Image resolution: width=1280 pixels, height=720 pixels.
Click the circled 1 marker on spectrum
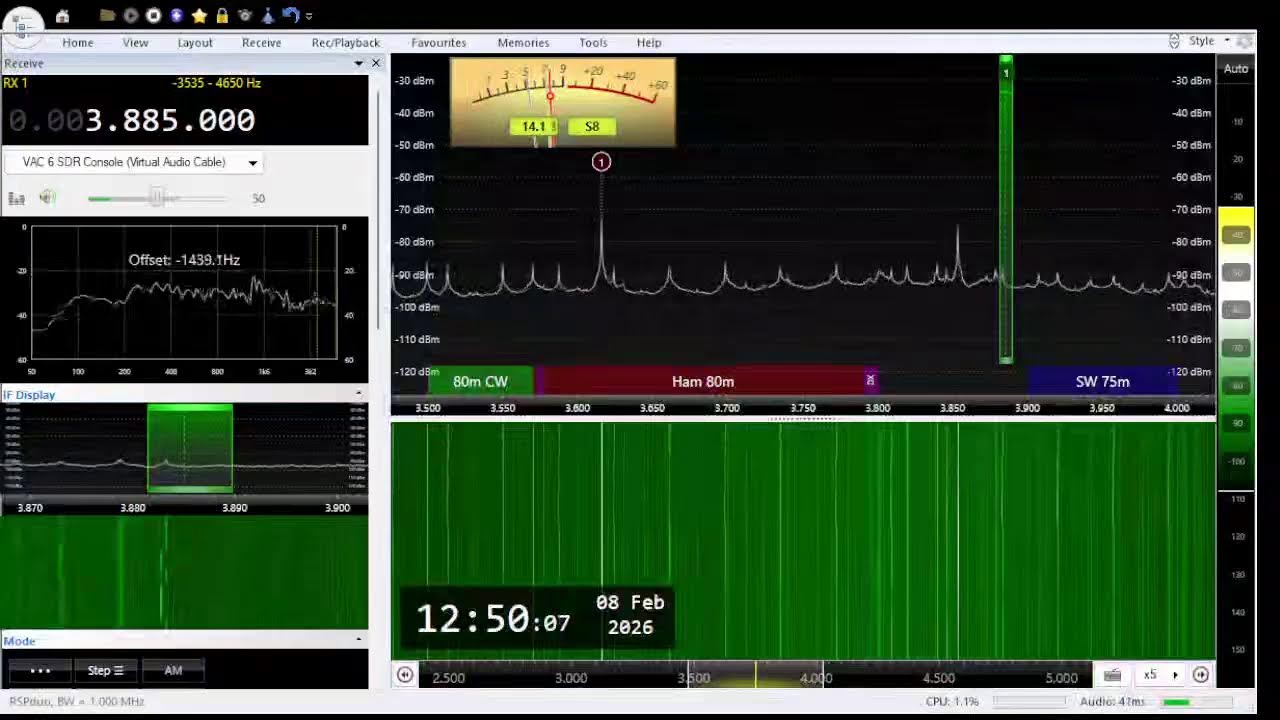(x=601, y=162)
